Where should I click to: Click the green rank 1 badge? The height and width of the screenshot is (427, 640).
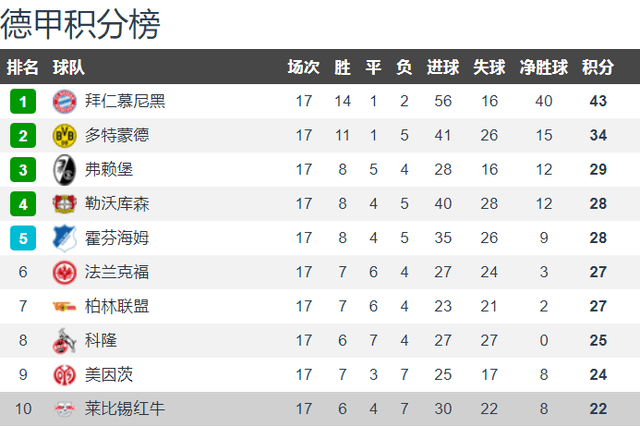click(23, 101)
